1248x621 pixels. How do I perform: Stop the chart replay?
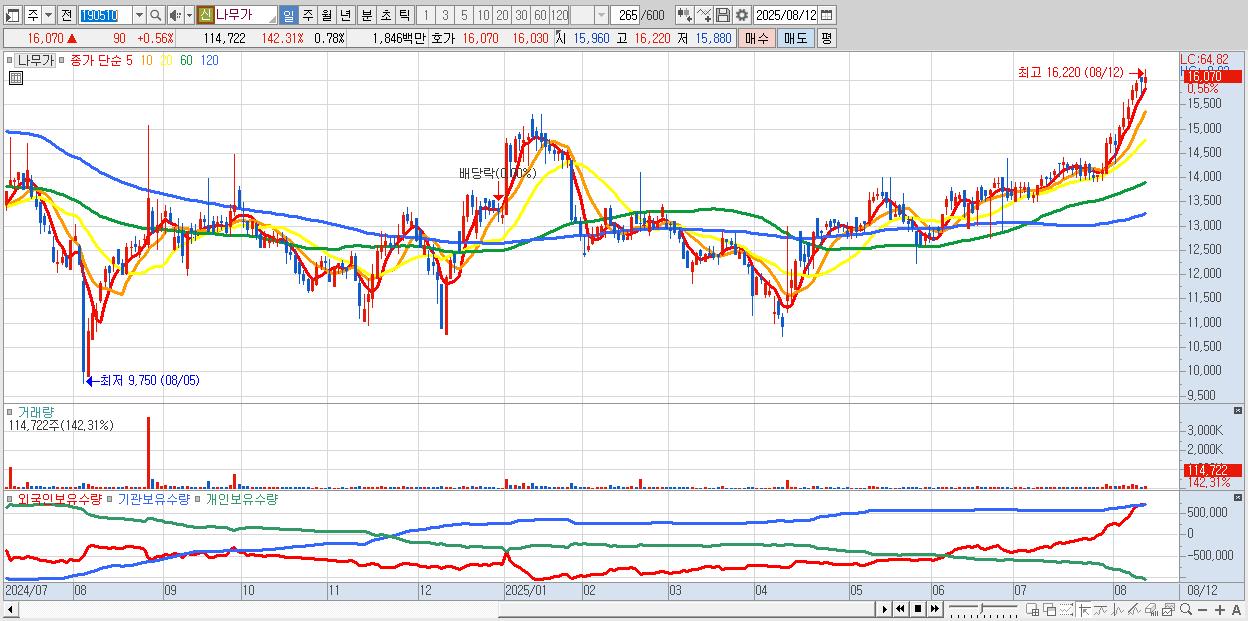coord(918,609)
